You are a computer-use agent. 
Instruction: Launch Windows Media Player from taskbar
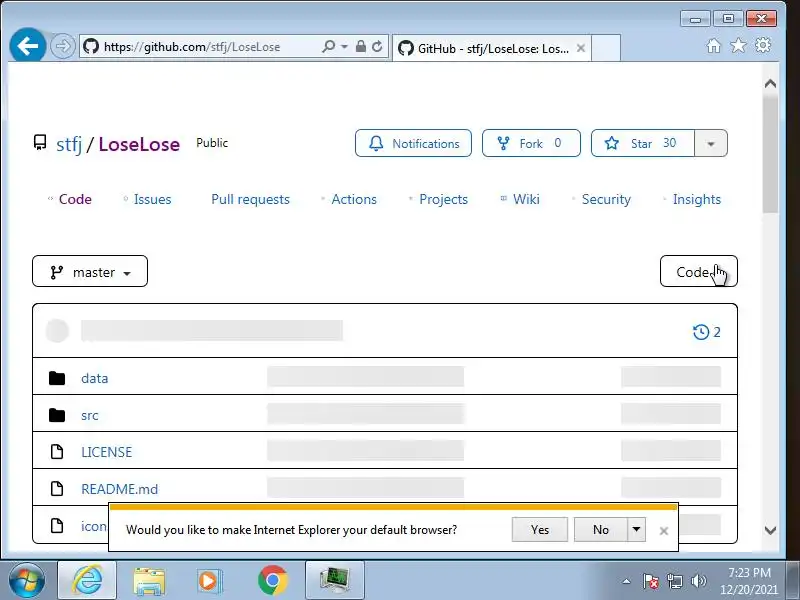point(209,581)
